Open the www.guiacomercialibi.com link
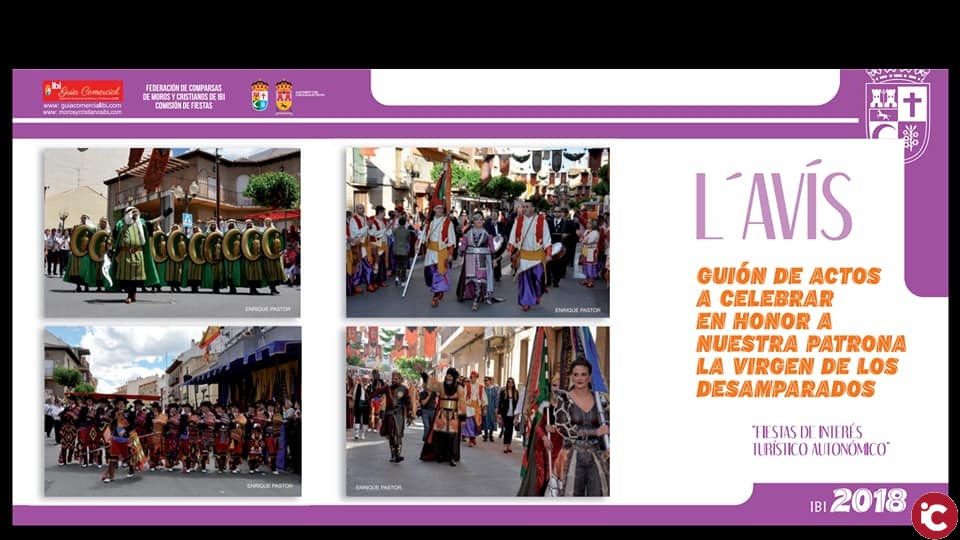The height and width of the screenshot is (540, 960). (82, 105)
